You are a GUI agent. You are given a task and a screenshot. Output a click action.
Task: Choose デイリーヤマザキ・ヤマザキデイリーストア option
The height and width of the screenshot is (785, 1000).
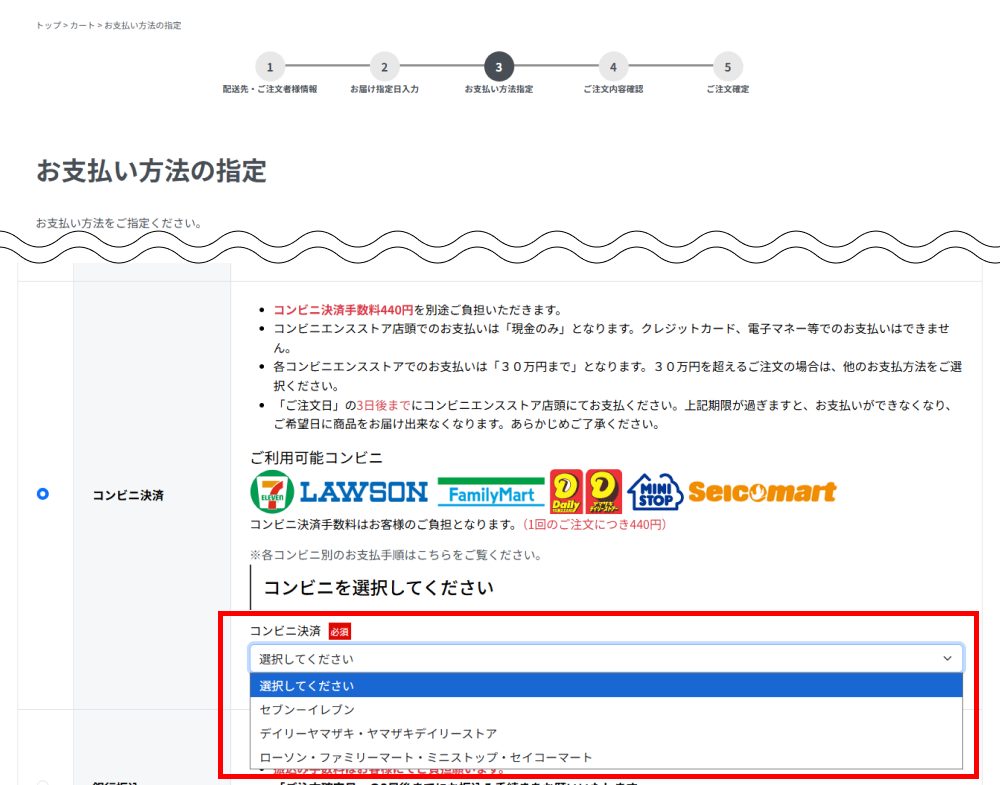[x=605, y=733]
